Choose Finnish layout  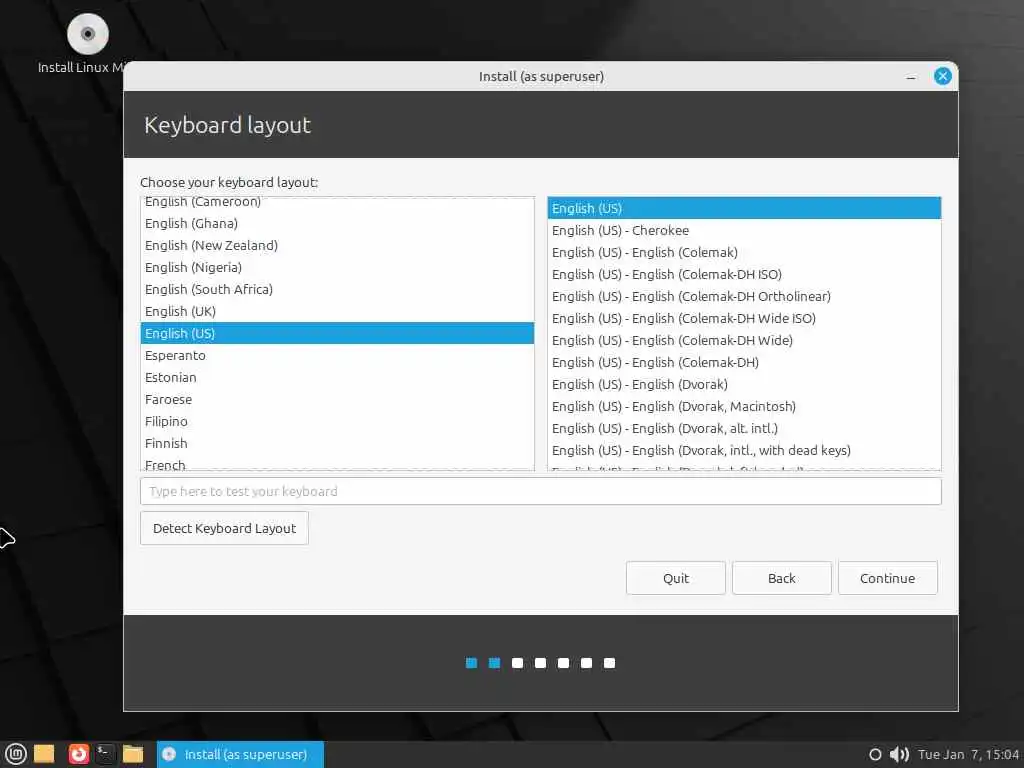coord(337,443)
